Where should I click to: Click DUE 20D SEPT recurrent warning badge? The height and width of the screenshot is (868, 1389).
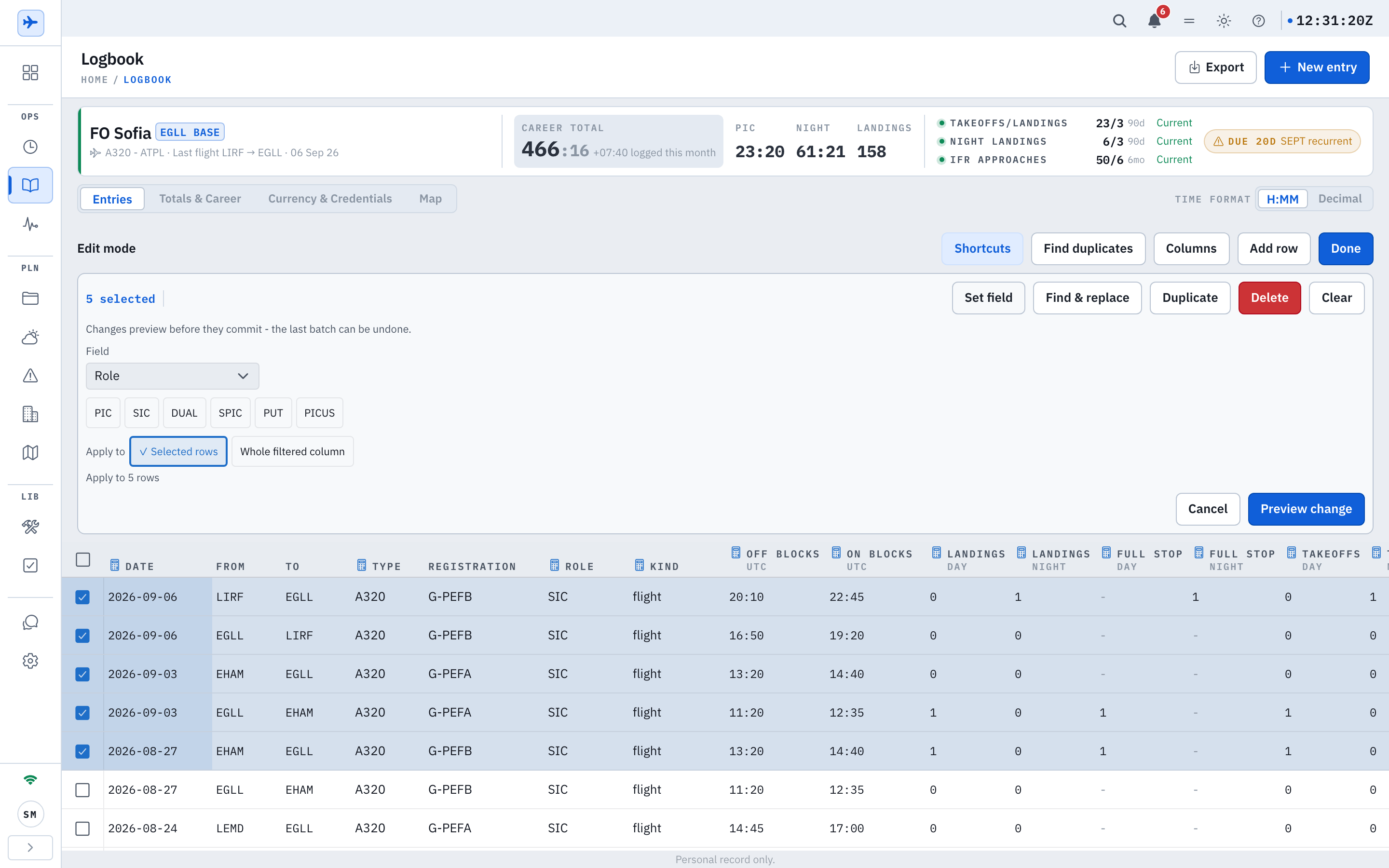[x=1282, y=141]
